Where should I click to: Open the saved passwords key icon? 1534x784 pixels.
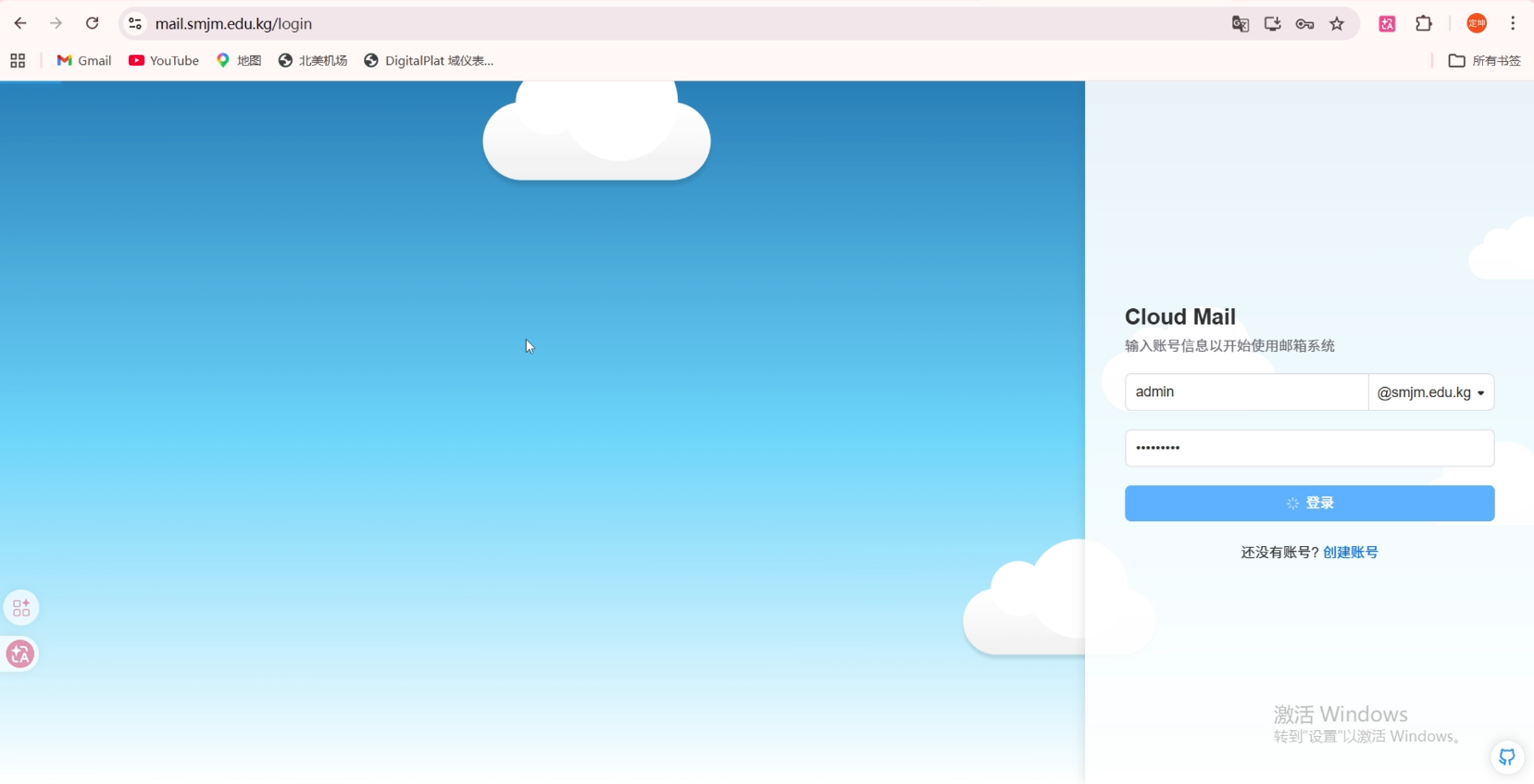click(1304, 24)
